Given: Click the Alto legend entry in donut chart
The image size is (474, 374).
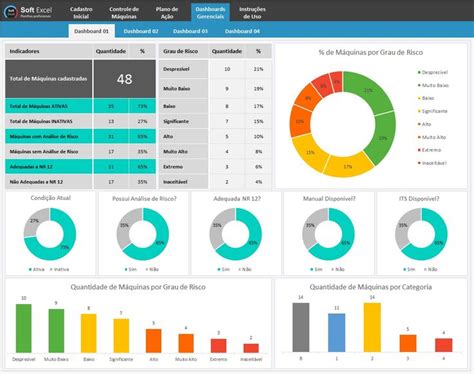Looking at the screenshot, I should tap(425, 124).
